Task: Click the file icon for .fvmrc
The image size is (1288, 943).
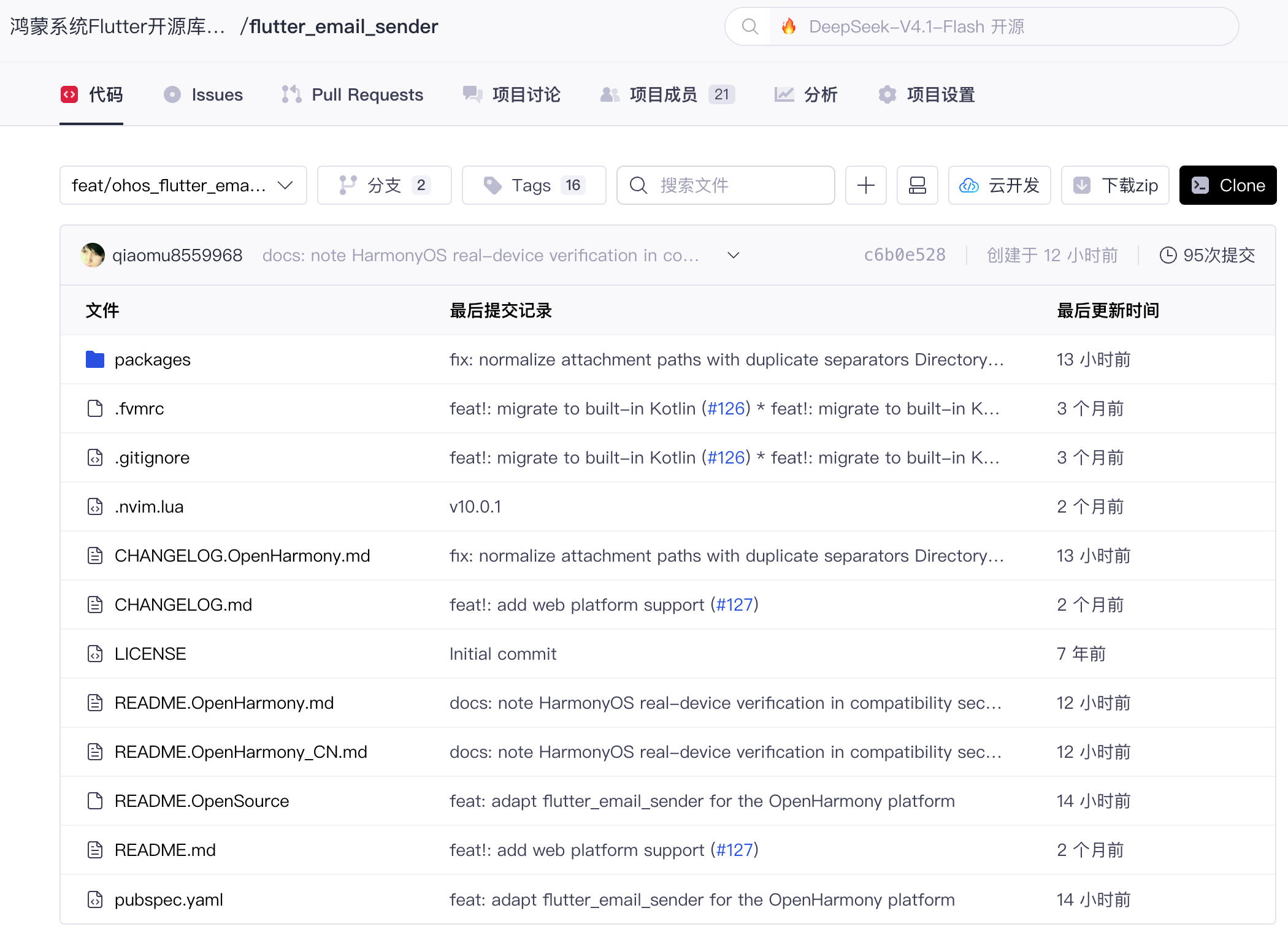Action: [95, 408]
